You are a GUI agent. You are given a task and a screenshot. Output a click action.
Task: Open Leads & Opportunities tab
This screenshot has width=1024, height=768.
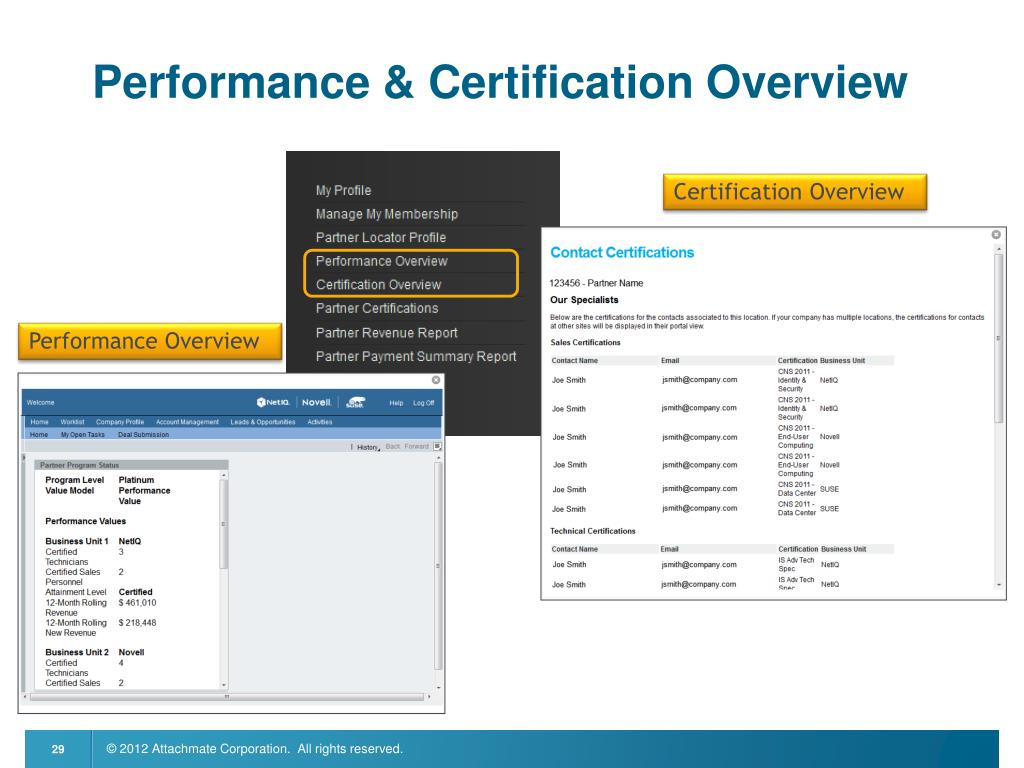coord(263,422)
